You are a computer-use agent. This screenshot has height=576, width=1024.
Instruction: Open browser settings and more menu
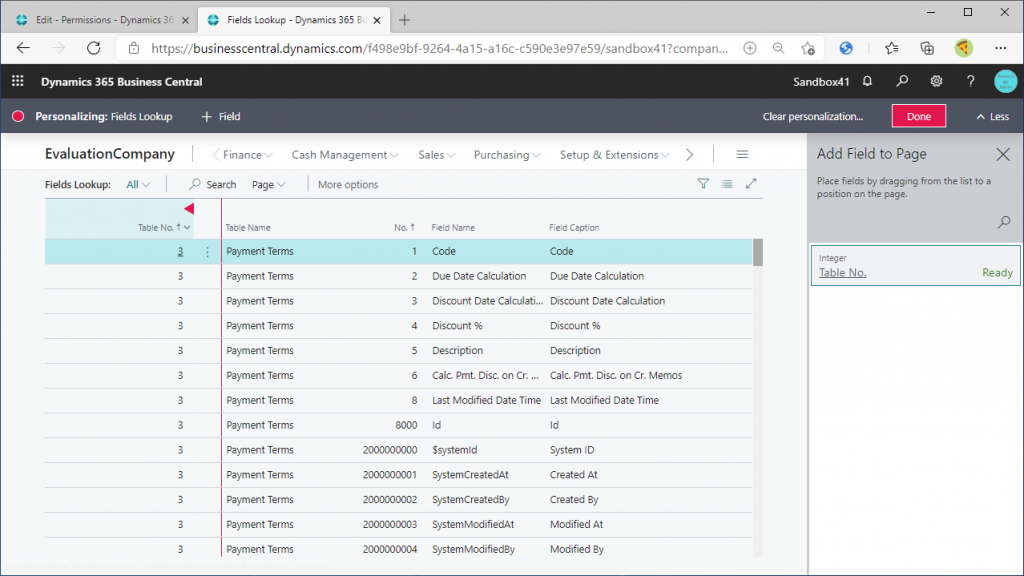[1000, 48]
